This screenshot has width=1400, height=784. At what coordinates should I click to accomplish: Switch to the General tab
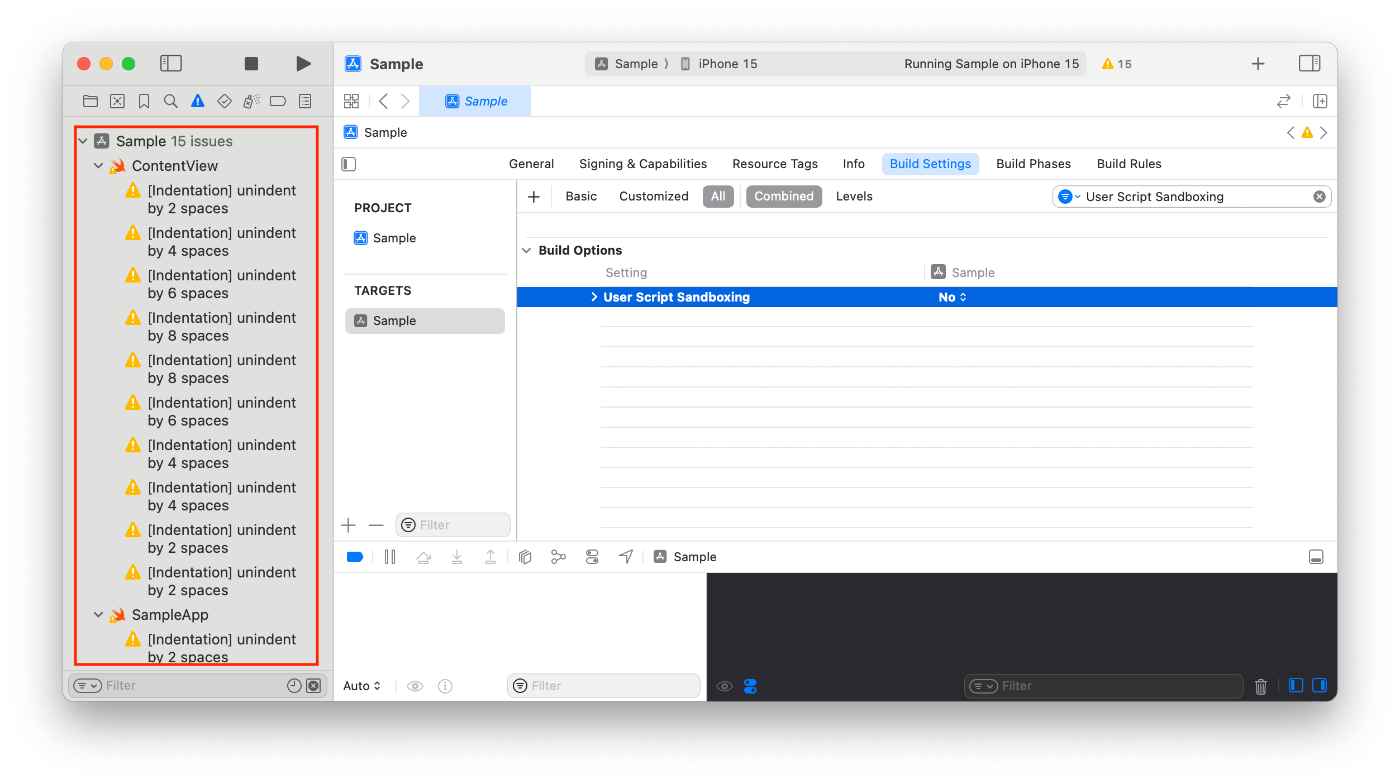point(531,164)
